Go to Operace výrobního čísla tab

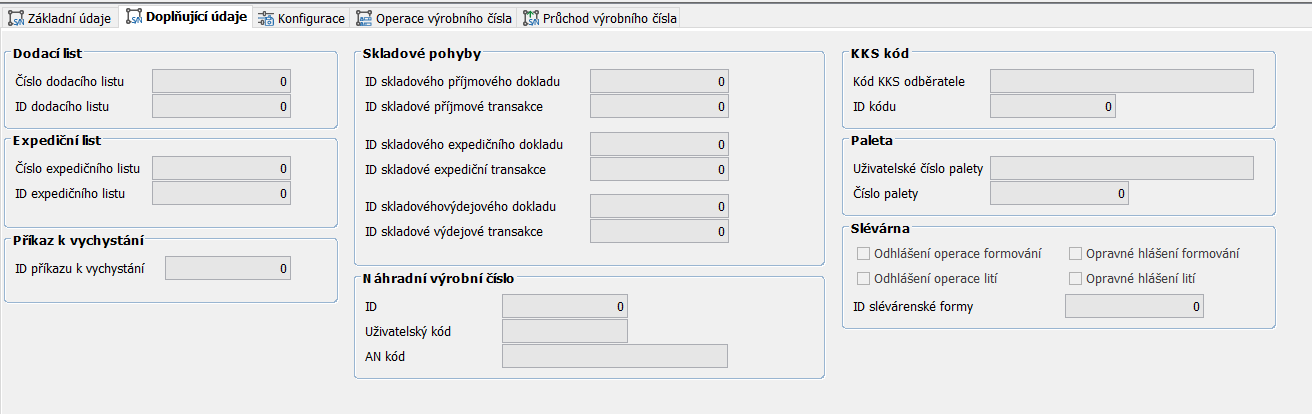click(443, 18)
